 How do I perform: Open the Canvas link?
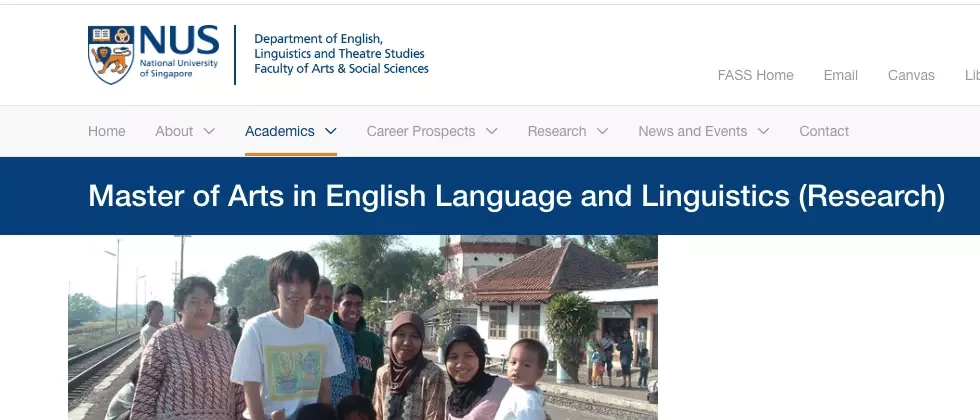[911, 76]
